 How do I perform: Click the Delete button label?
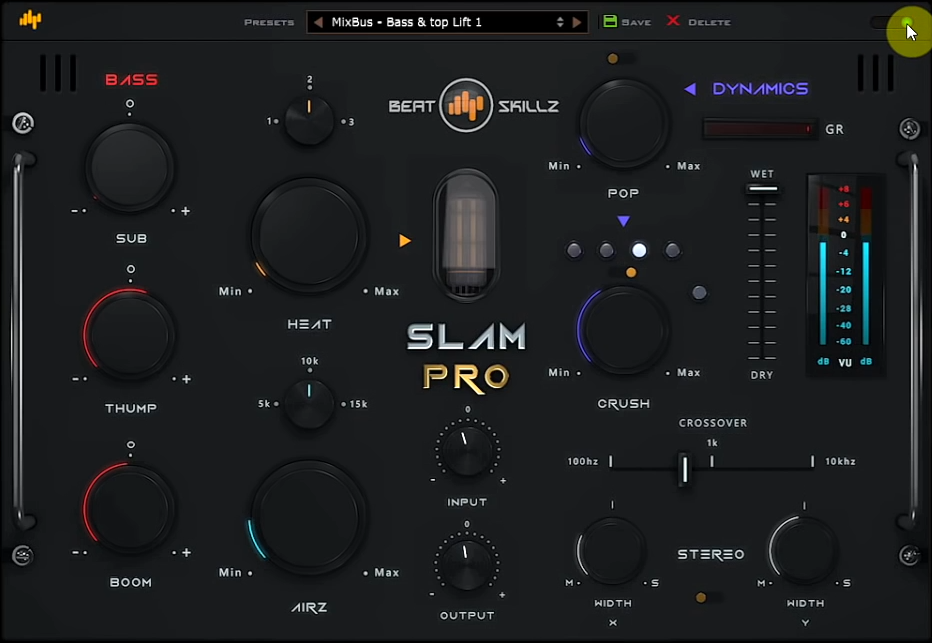709,23
